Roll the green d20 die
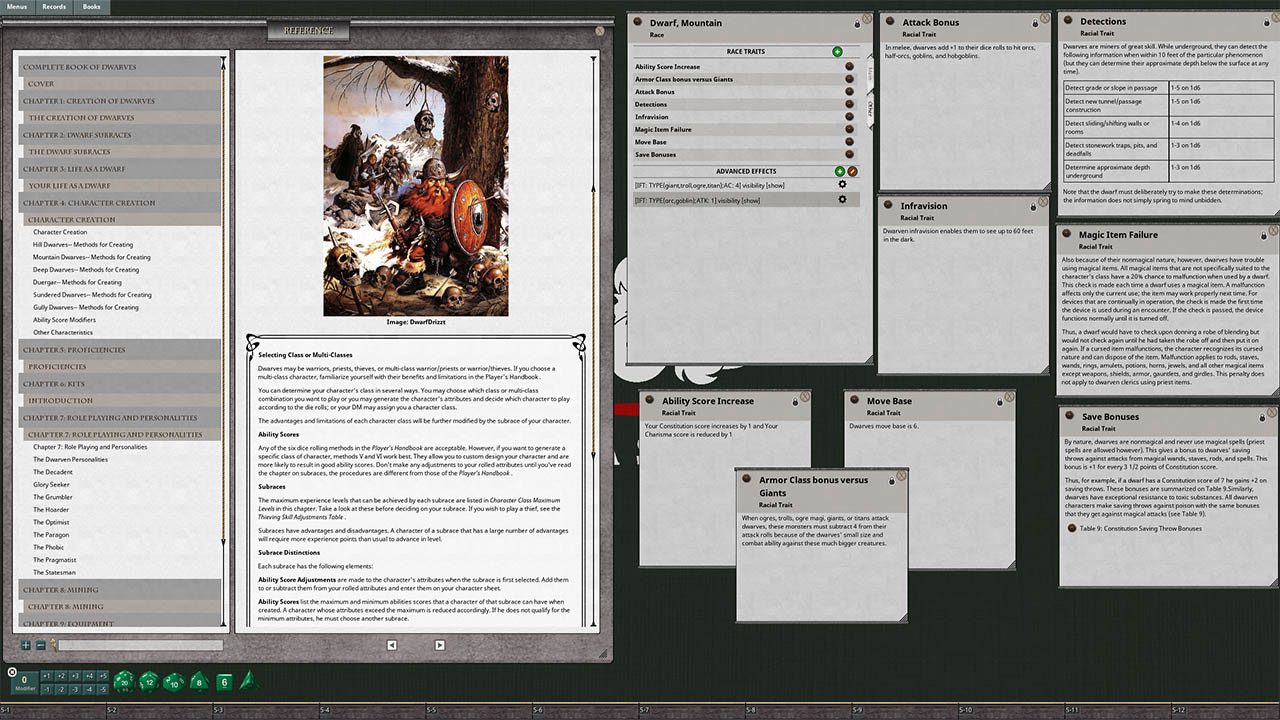Viewport: 1280px width, 720px height. pyautogui.click(x=123, y=682)
